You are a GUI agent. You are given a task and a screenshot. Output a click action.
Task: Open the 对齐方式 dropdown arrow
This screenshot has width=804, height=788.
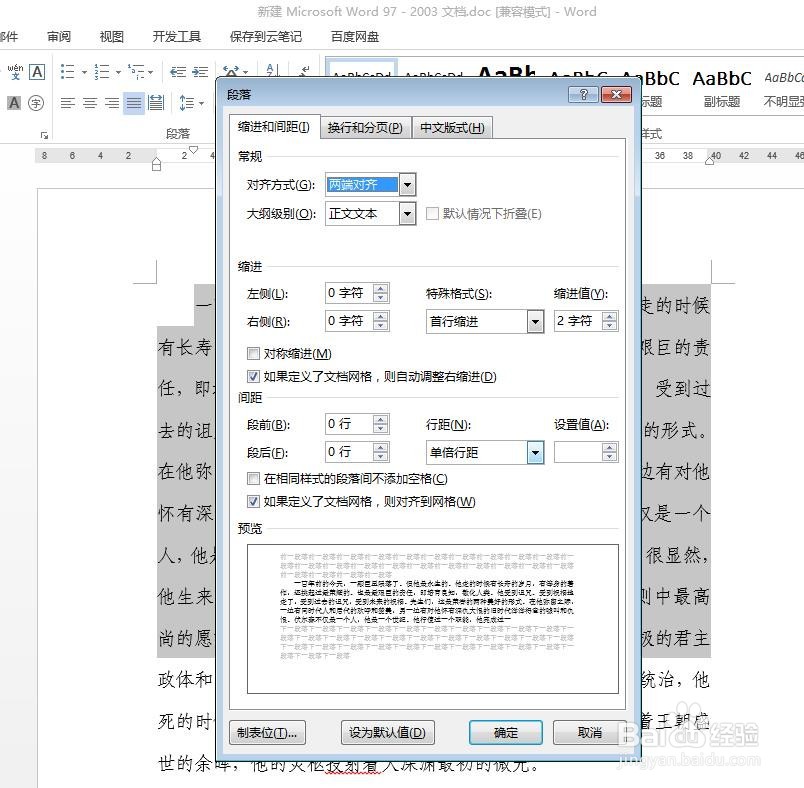pyautogui.click(x=407, y=185)
